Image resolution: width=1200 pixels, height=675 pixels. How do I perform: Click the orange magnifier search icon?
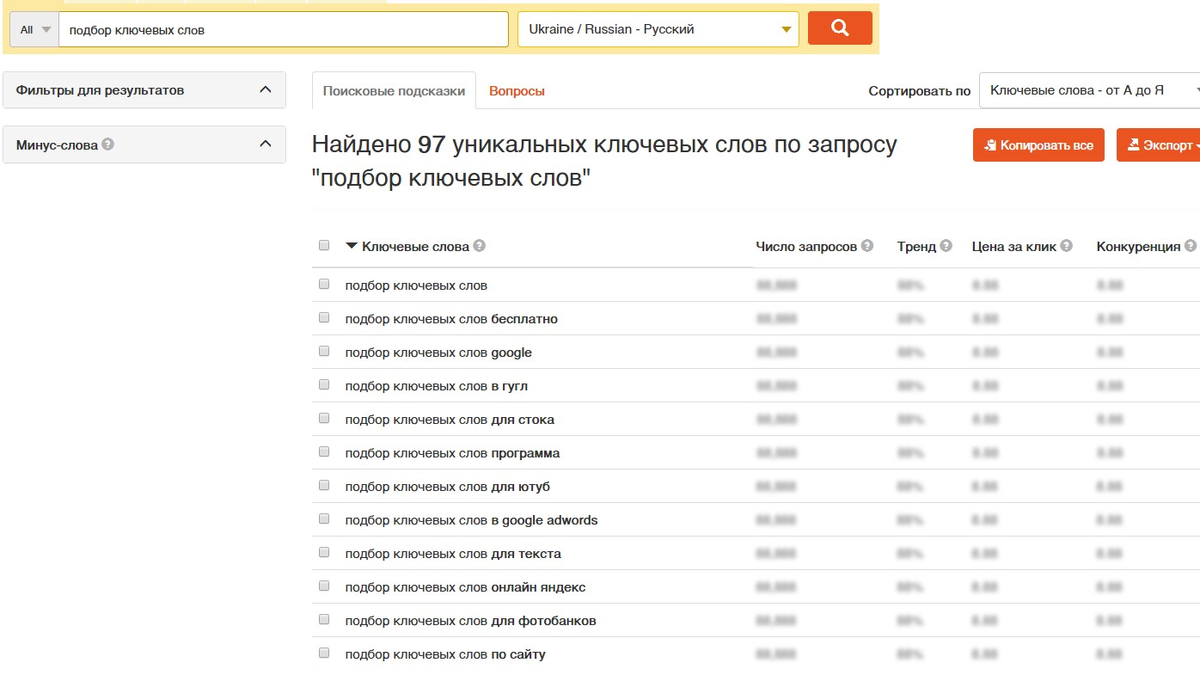(x=839, y=28)
